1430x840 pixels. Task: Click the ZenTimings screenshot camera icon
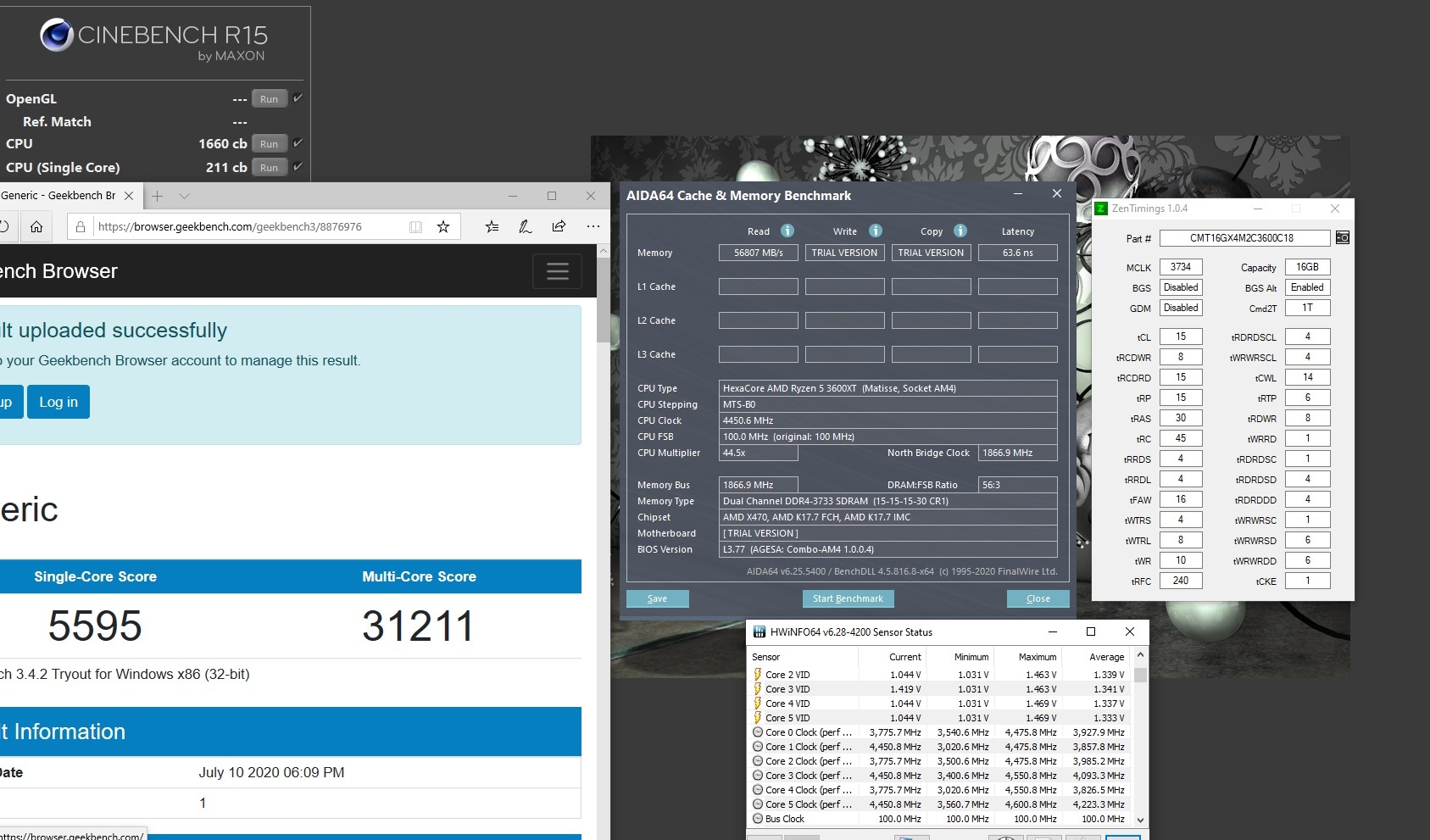coord(1343,238)
